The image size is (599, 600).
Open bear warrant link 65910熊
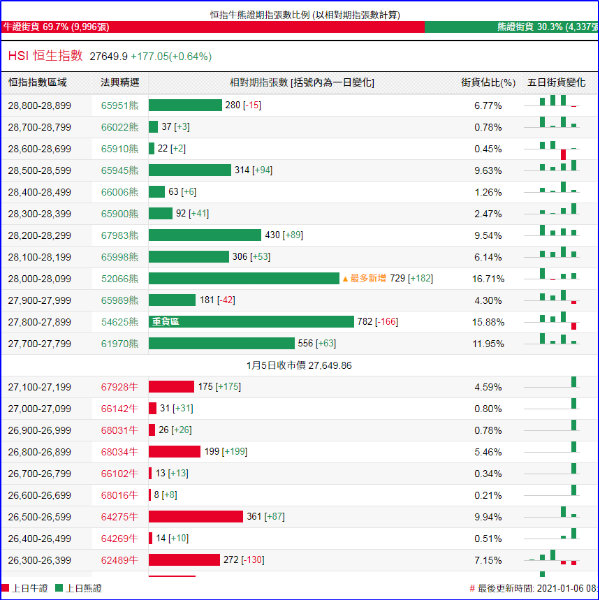(x=119, y=149)
